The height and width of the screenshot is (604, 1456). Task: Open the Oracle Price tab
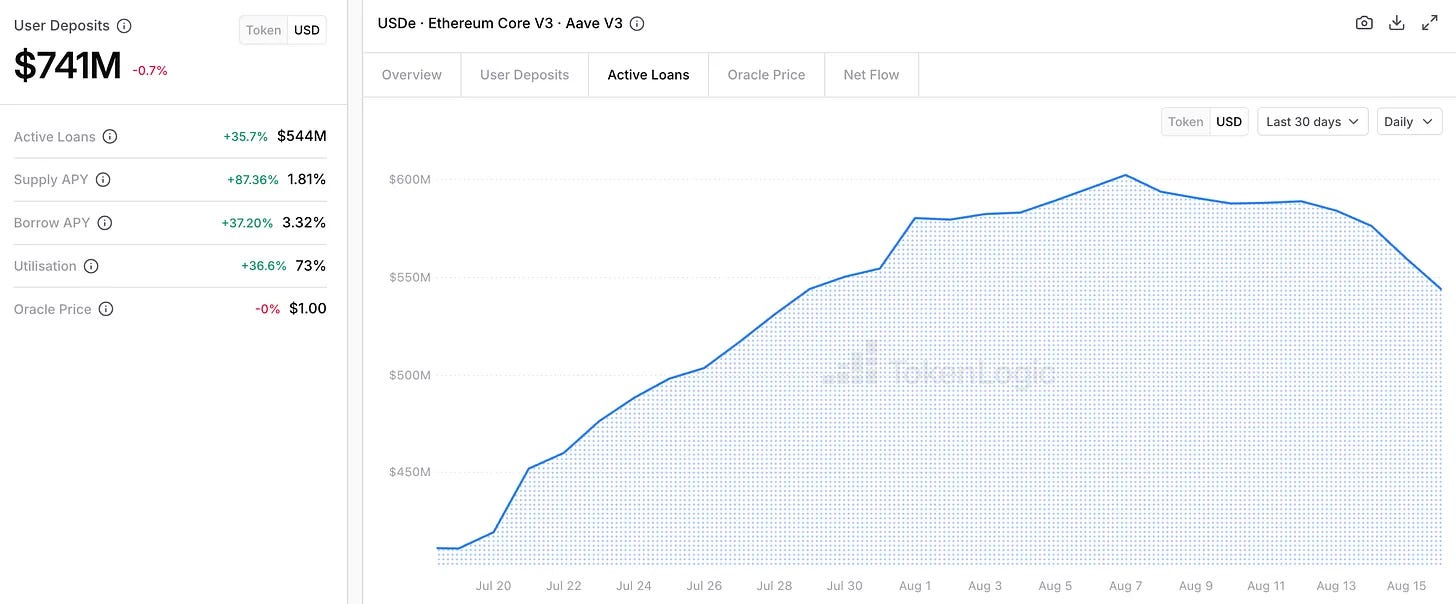767,75
